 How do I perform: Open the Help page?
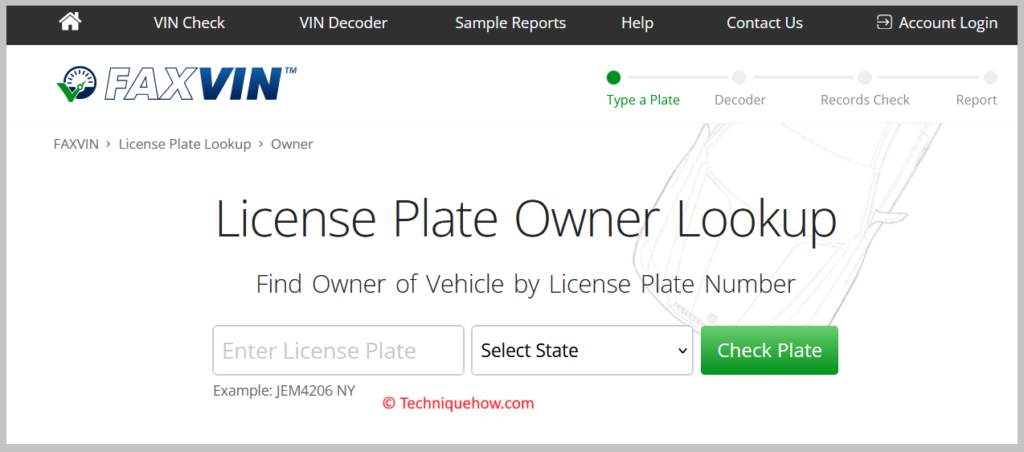click(637, 23)
